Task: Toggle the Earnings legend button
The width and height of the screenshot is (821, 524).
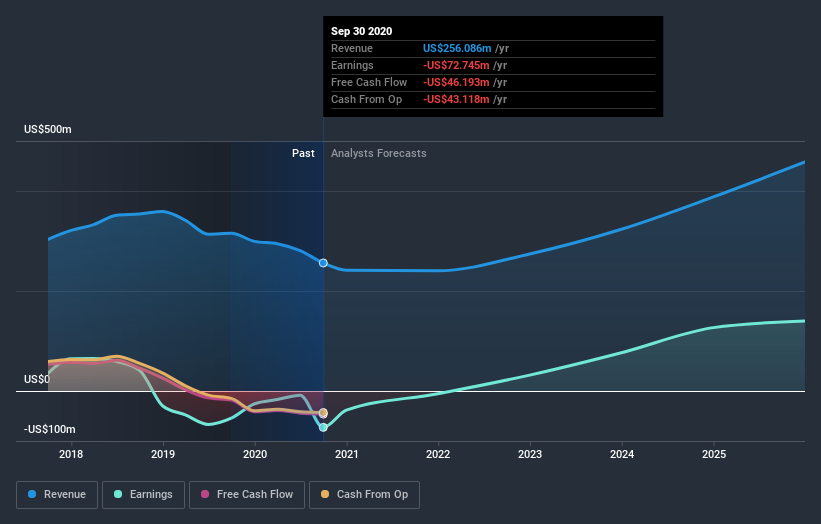Action: (x=143, y=495)
